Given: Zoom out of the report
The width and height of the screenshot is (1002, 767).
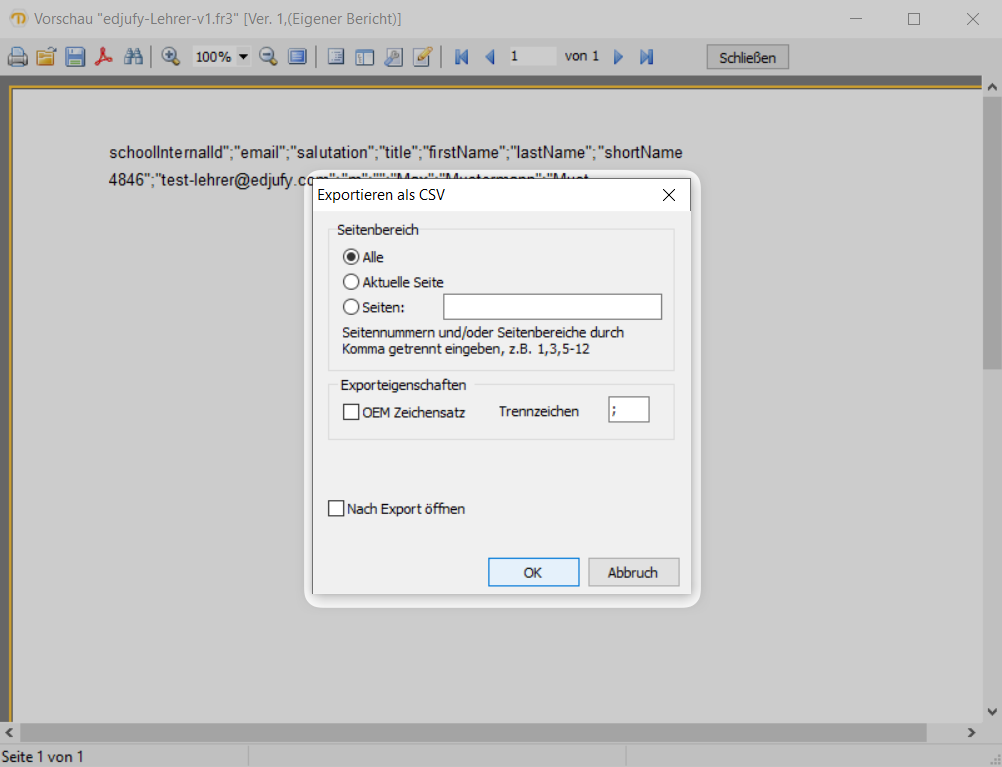Looking at the screenshot, I should [x=268, y=56].
